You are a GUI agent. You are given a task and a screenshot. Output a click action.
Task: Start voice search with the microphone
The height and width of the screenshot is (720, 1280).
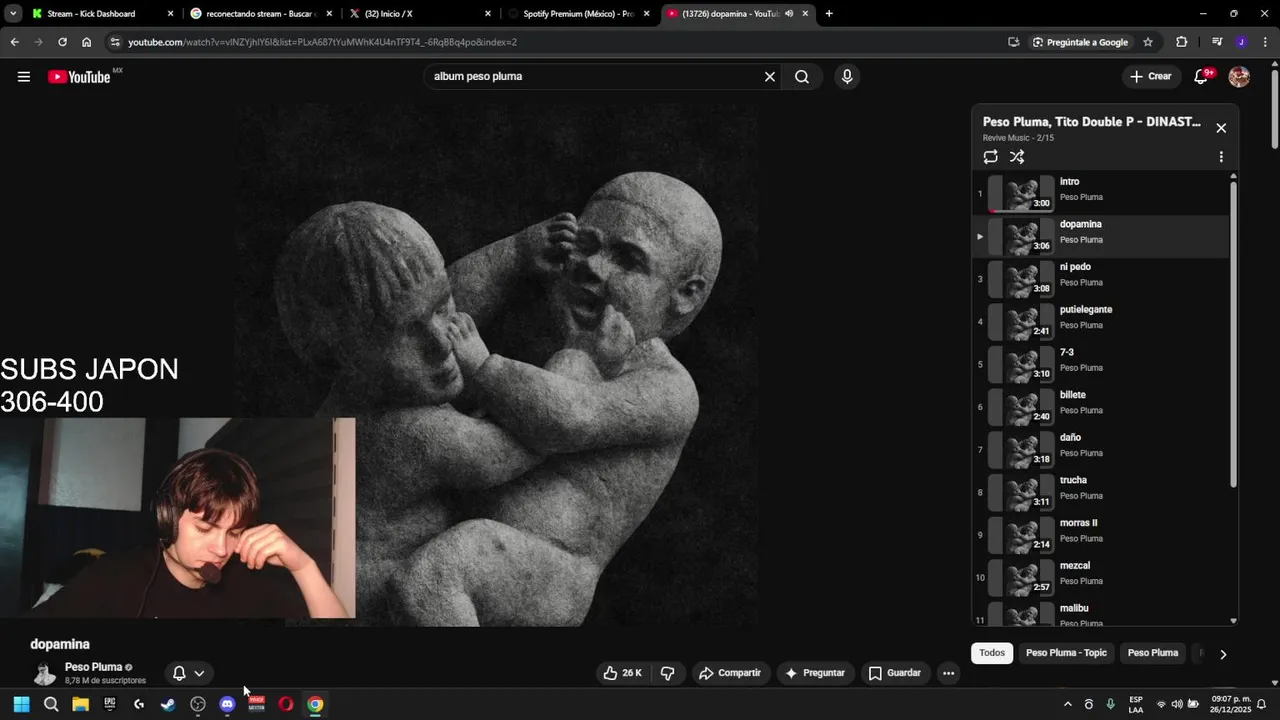(847, 76)
